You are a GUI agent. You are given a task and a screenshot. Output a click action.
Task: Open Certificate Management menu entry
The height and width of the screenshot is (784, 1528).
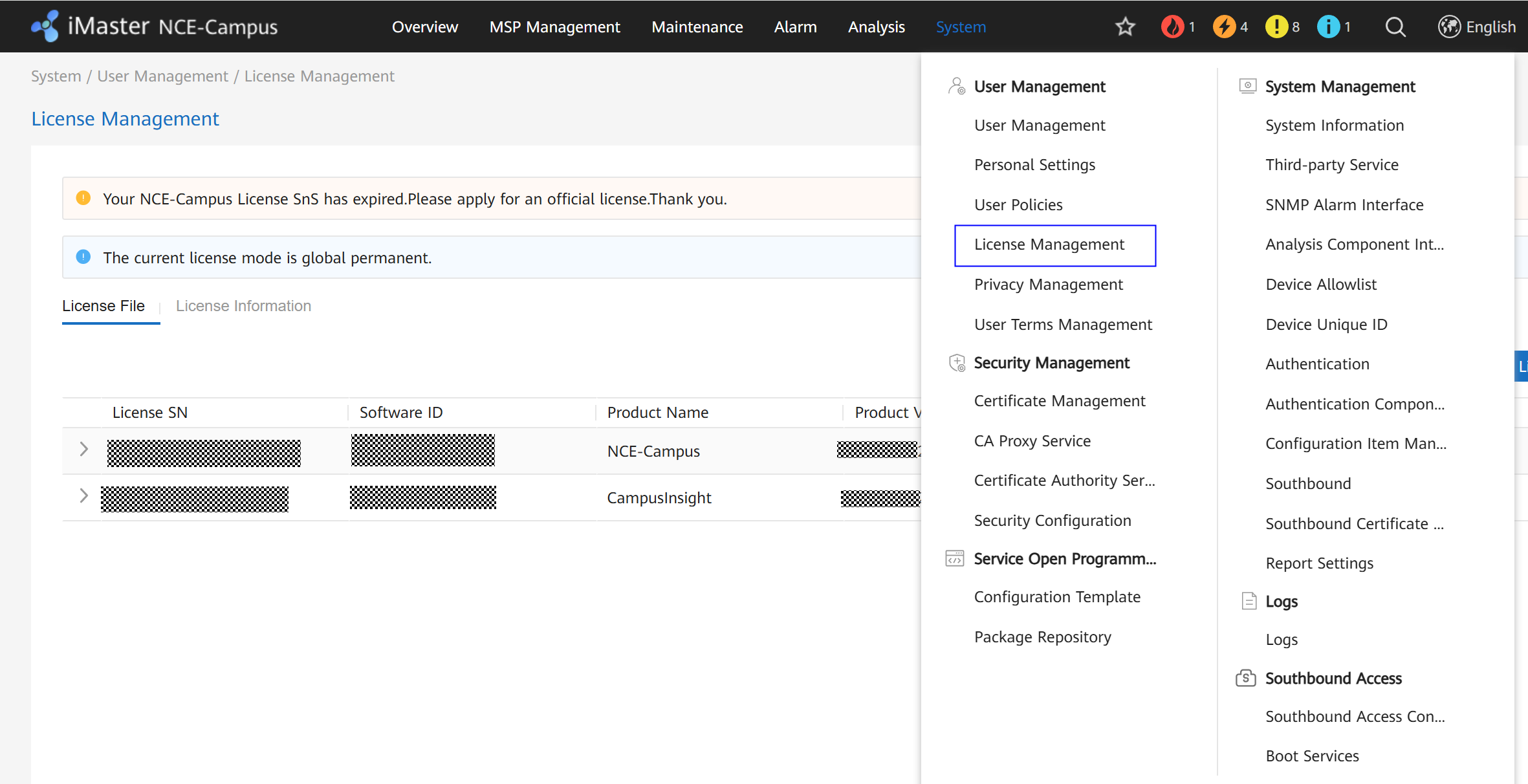coord(1060,401)
